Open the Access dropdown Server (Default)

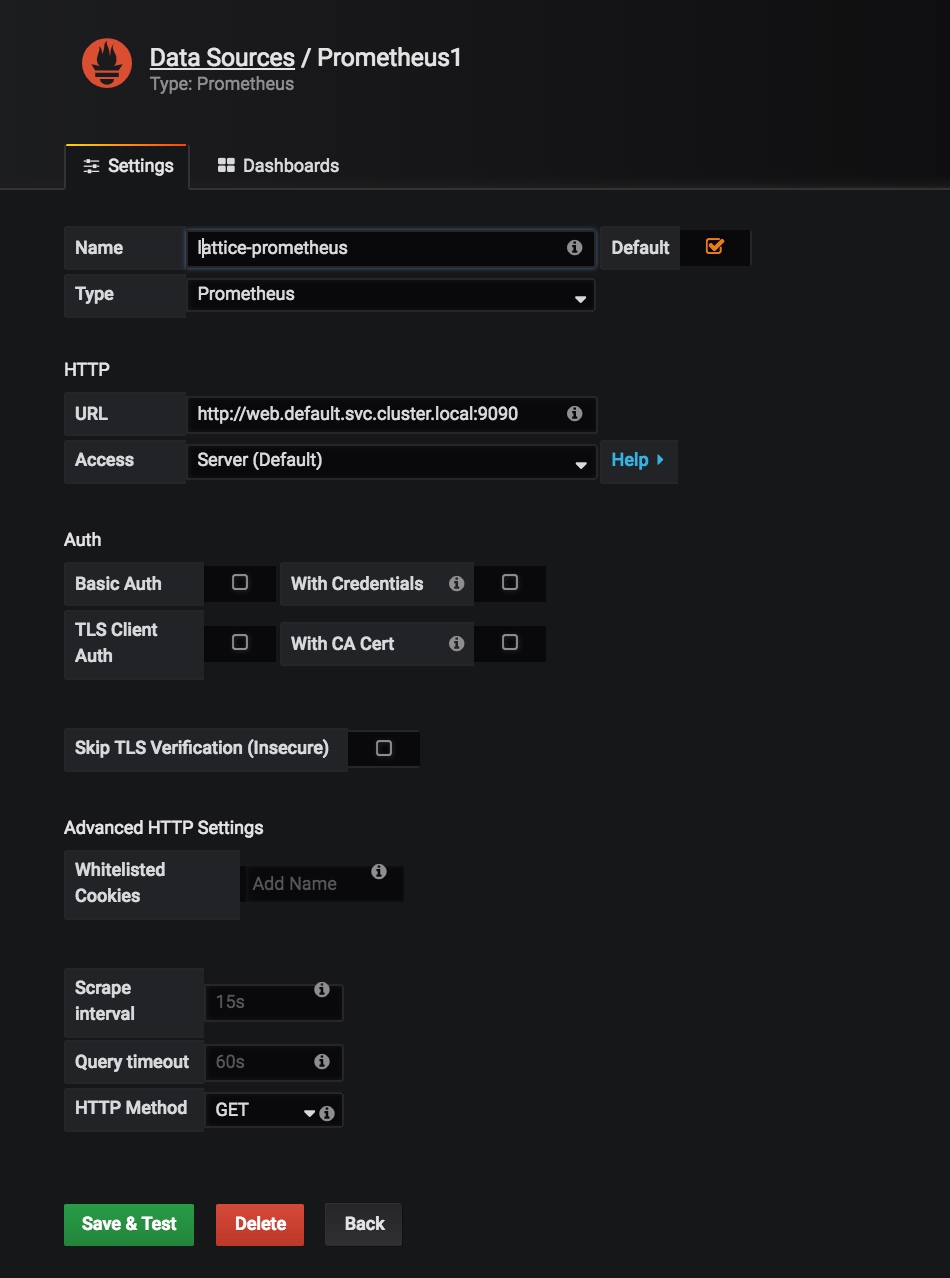coord(391,460)
